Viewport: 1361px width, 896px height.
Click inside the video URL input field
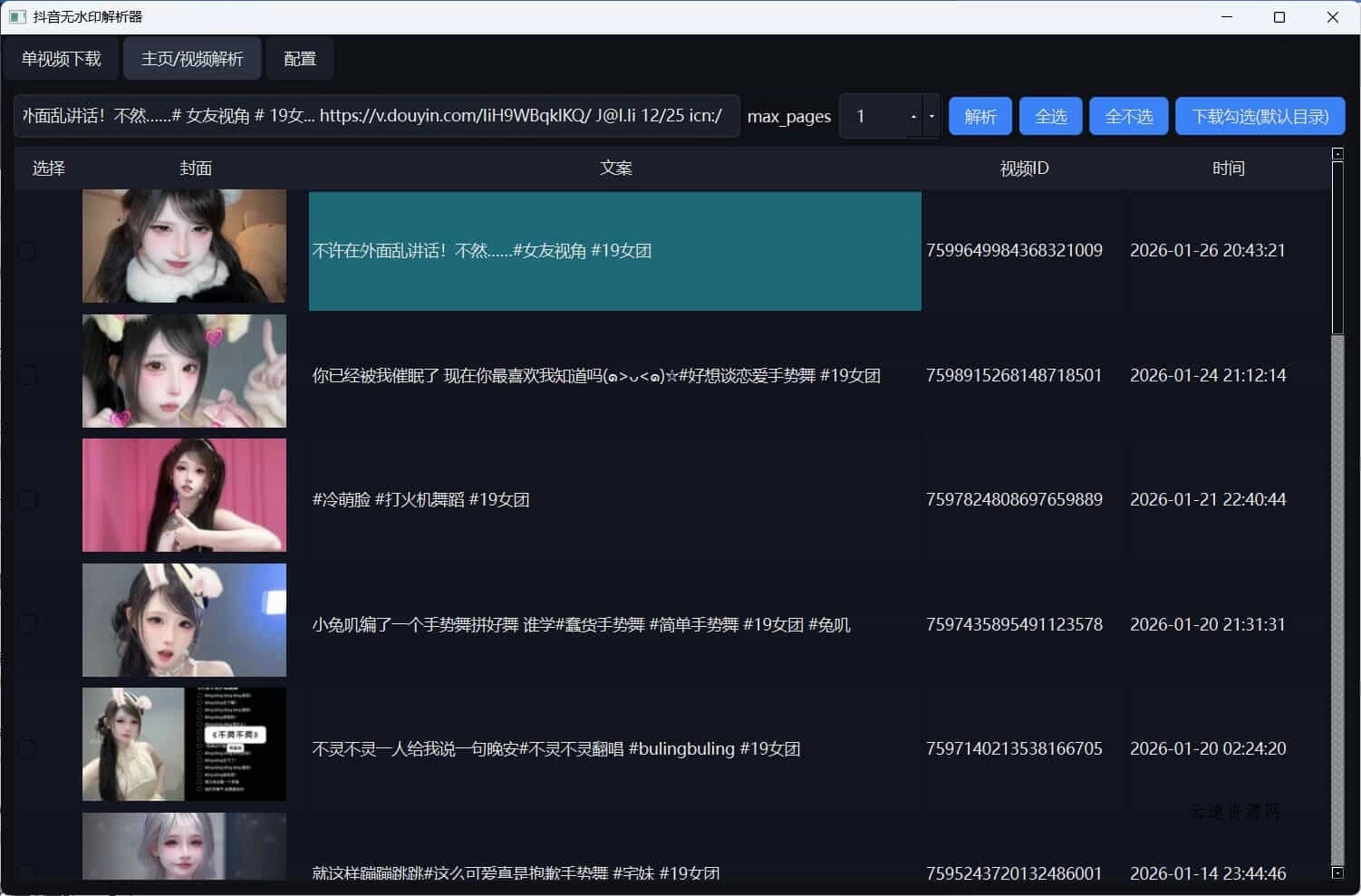point(378,116)
